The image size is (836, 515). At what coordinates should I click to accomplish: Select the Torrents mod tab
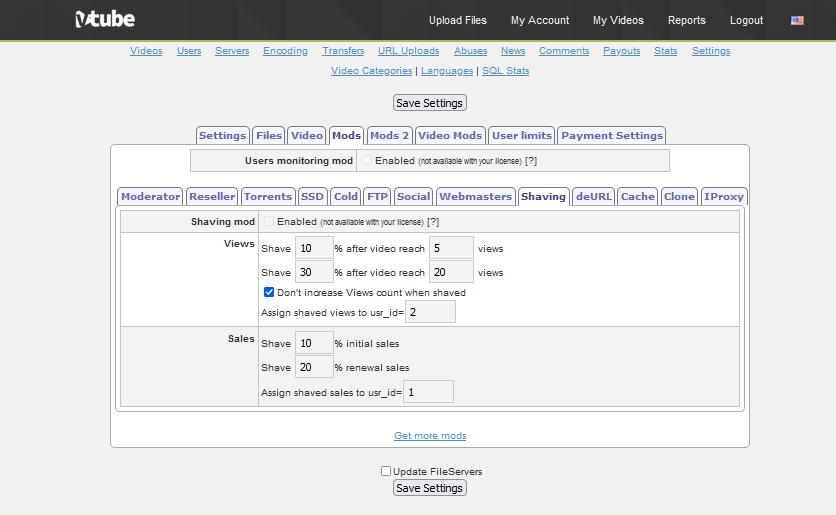pyautogui.click(x=268, y=197)
